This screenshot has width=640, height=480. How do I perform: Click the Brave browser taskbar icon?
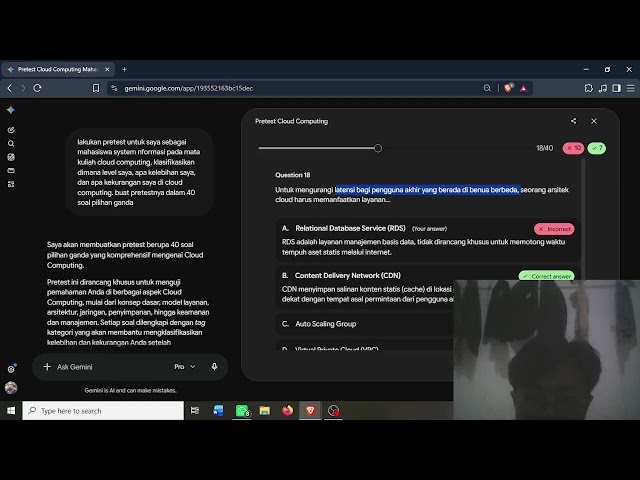(311, 410)
